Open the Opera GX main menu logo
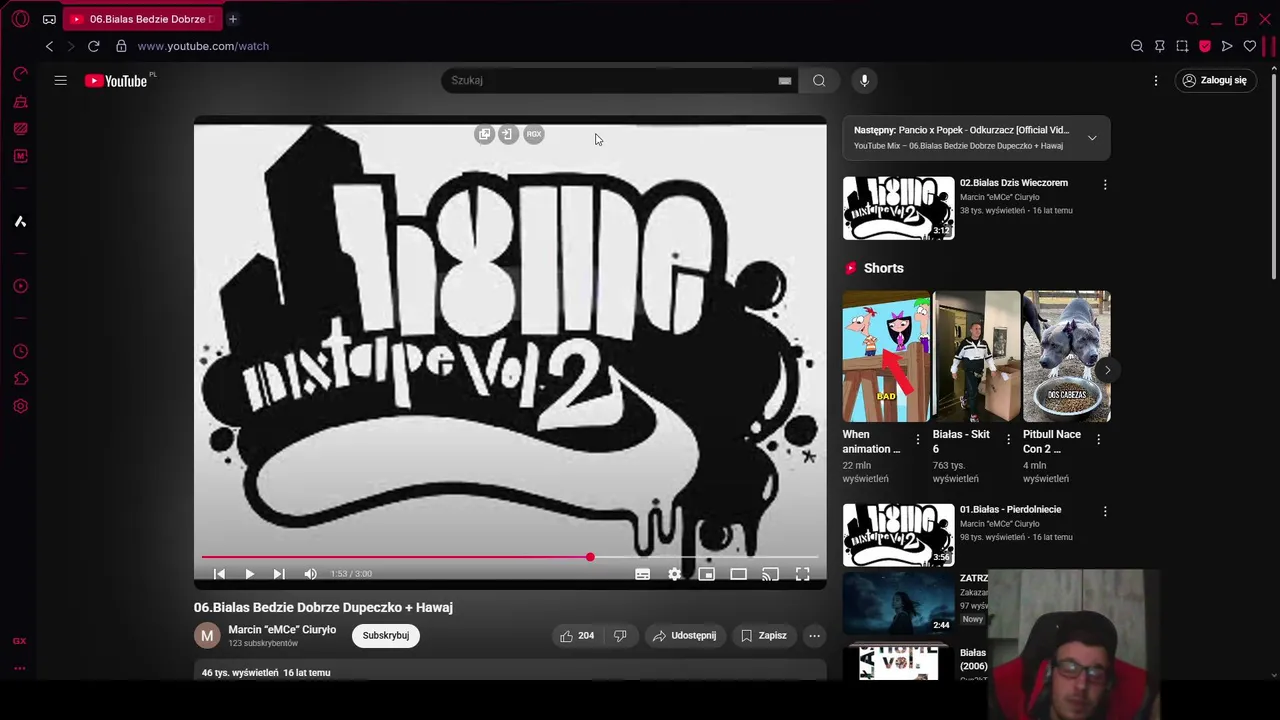1280x720 pixels. coord(20,19)
